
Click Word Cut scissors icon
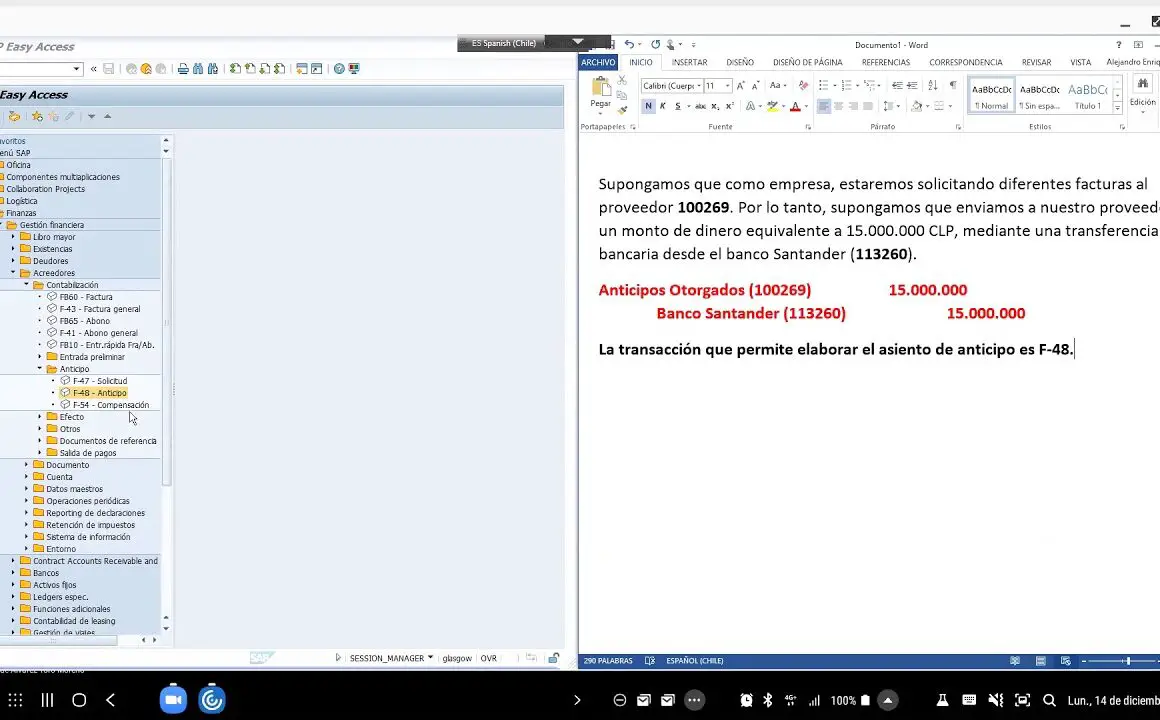tap(622, 79)
